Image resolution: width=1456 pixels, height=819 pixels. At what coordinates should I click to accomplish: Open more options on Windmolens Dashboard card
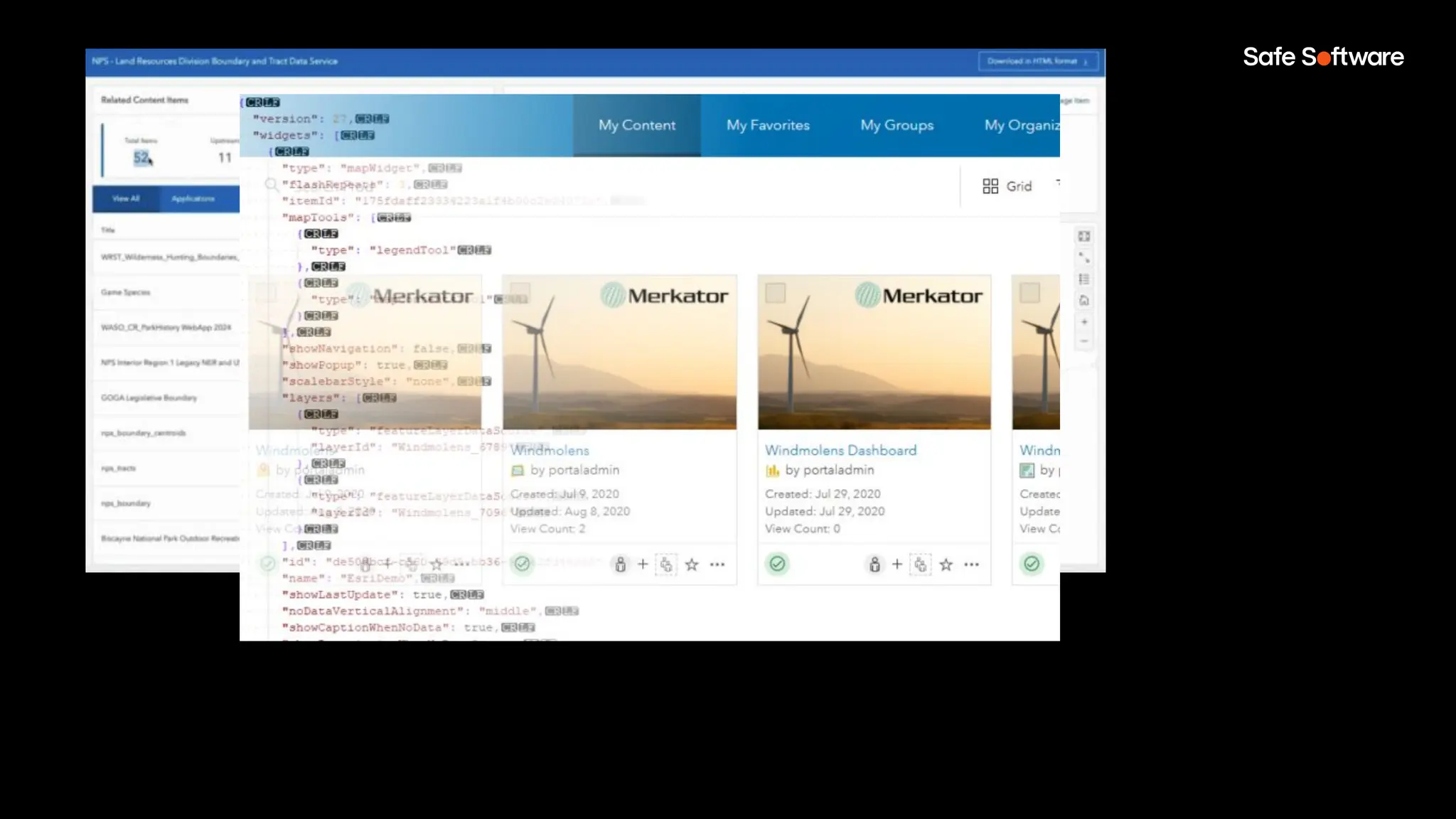[971, 564]
